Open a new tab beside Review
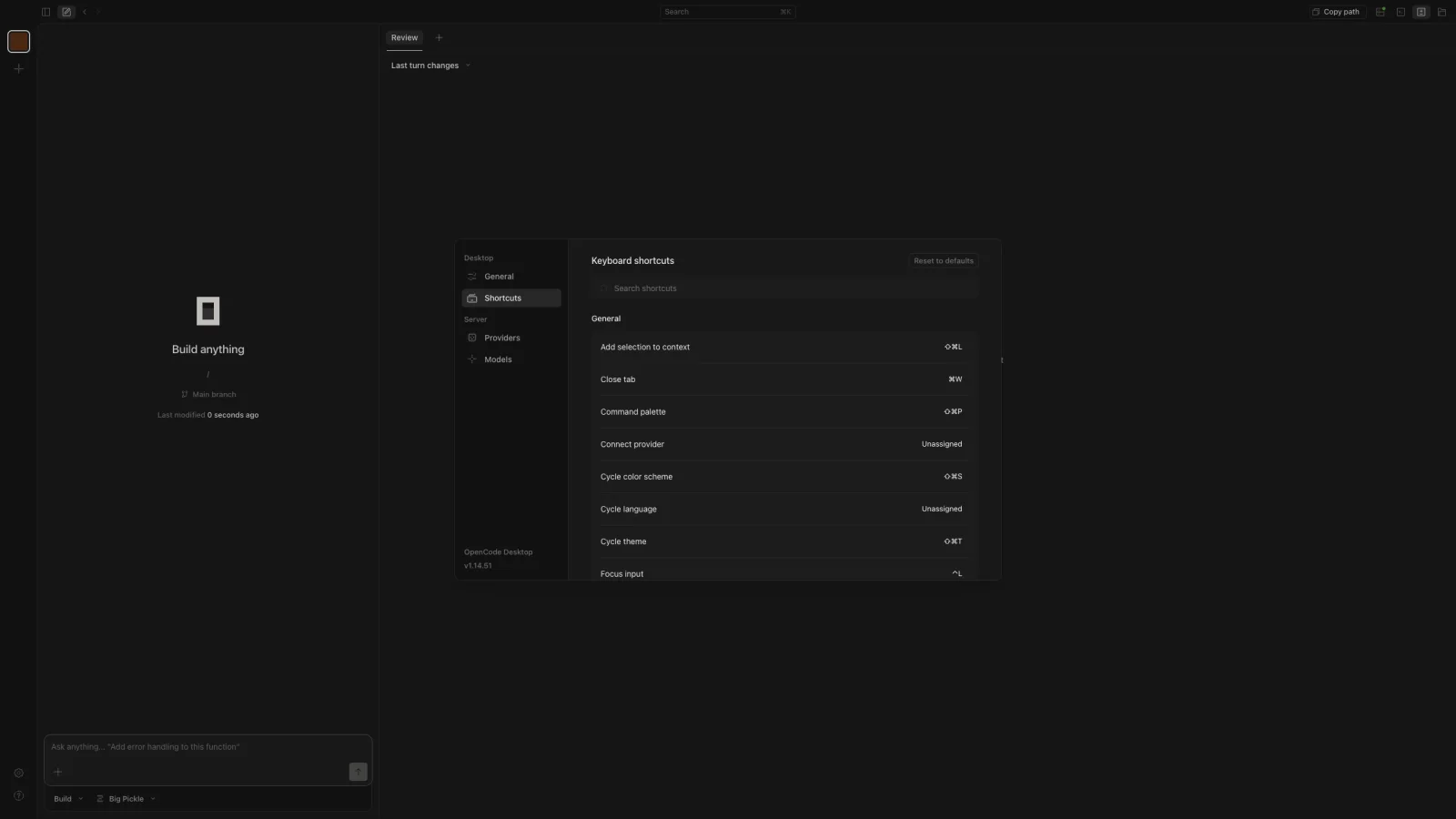Viewport: 1456px width, 819px height. click(439, 37)
